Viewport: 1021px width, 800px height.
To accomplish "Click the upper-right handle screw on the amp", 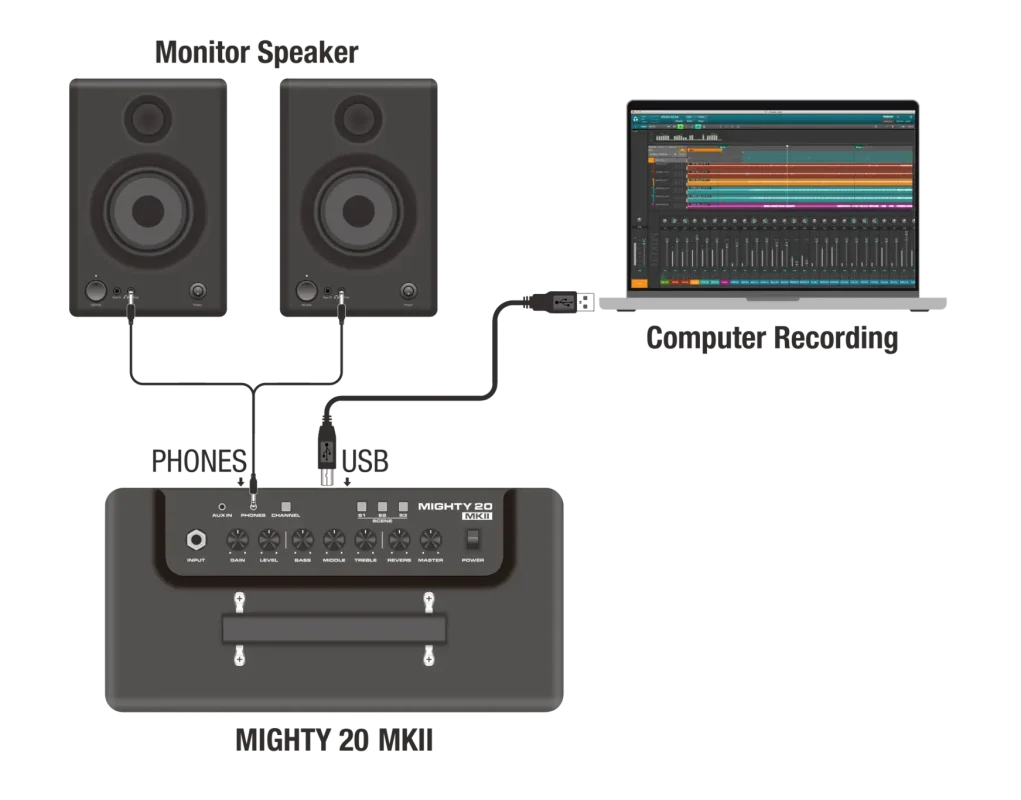I will (x=428, y=599).
